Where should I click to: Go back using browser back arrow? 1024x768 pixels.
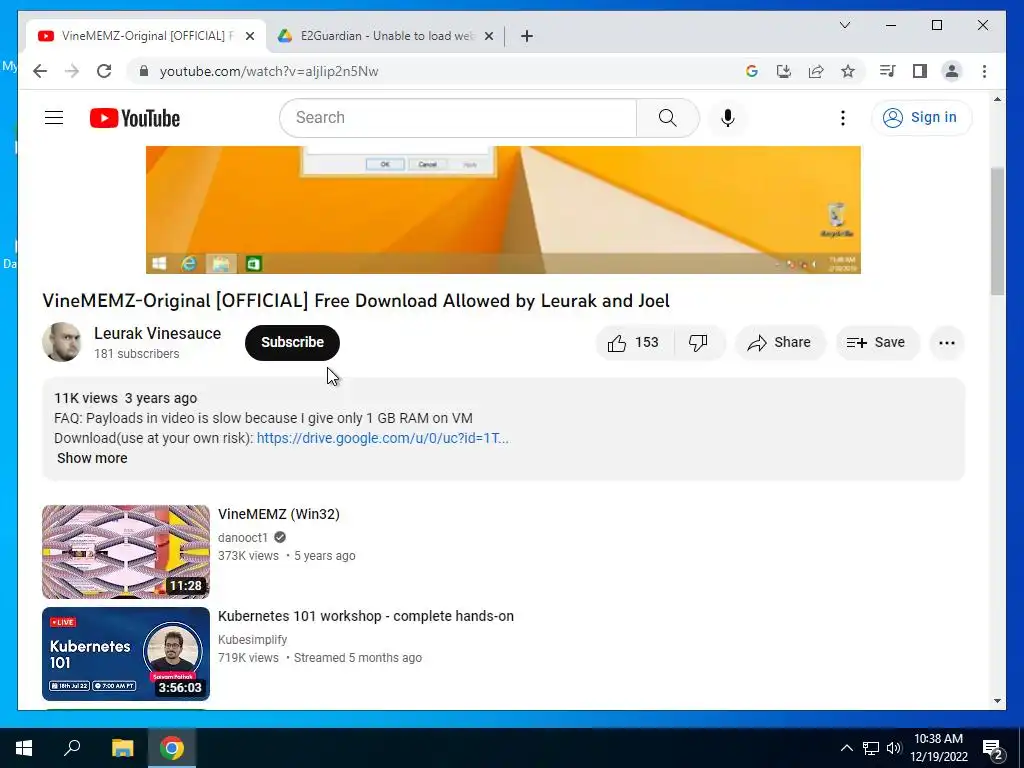[x=40, y=71]
